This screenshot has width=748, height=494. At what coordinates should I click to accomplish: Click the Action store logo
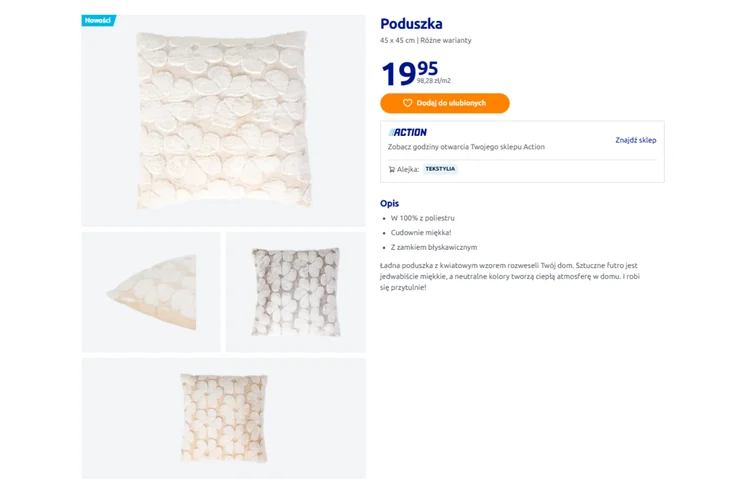tap(408, 132)
